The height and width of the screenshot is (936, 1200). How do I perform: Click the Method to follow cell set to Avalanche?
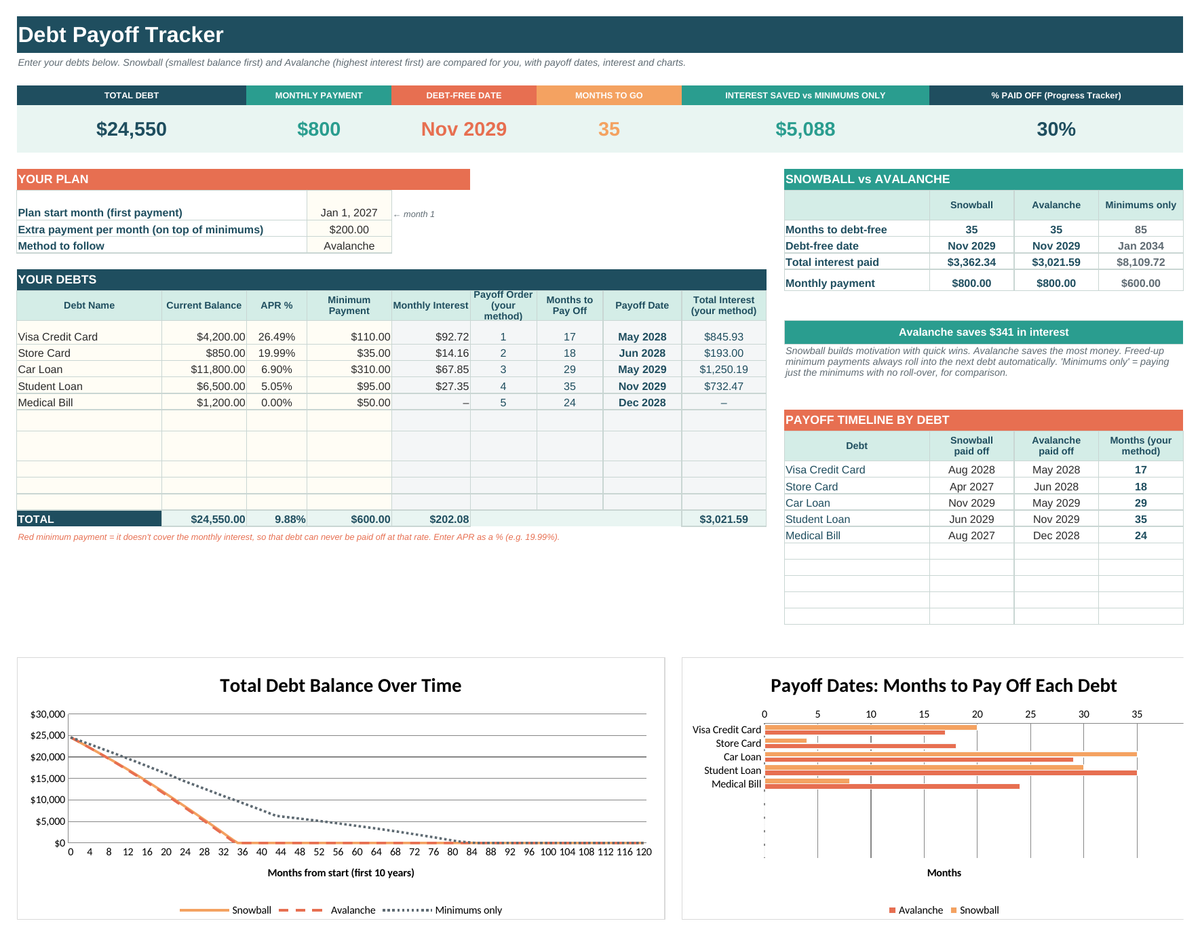click(x=349, y=245)
